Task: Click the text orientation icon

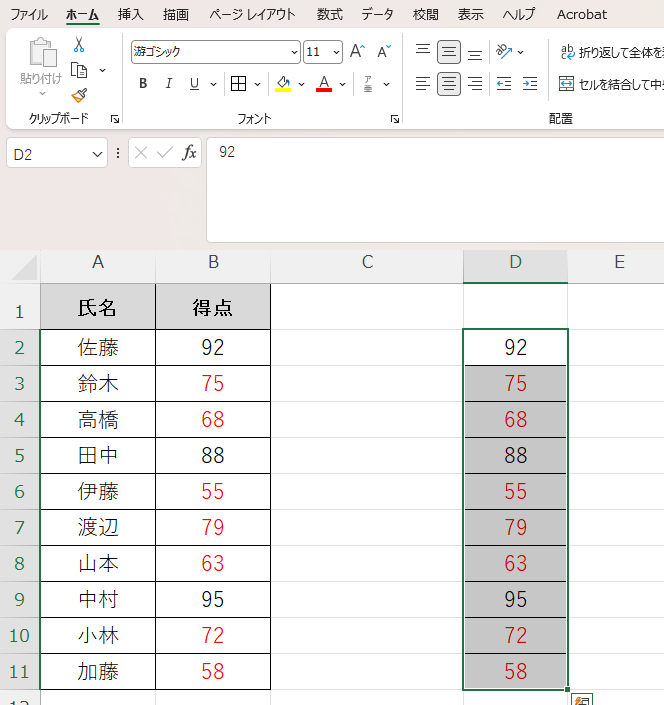Action: pos(504,52)
